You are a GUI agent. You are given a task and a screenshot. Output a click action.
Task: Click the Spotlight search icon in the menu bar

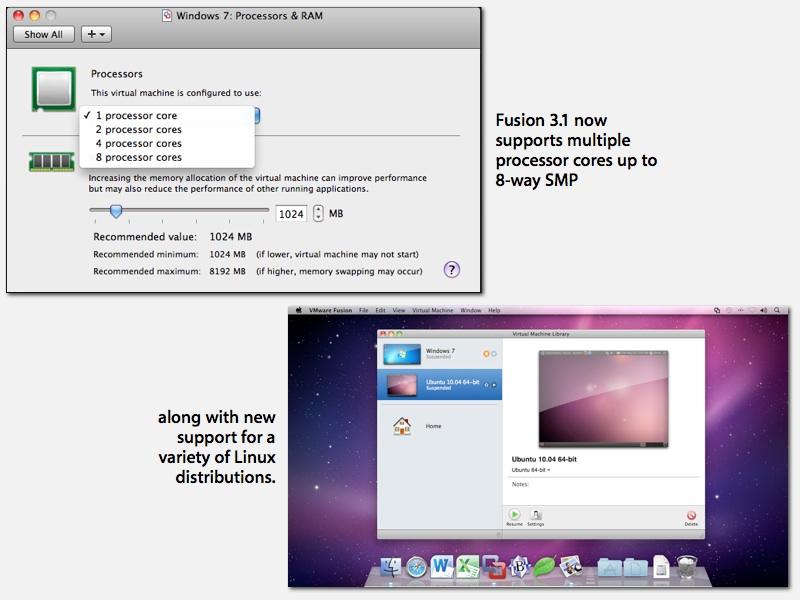(777, 310)
